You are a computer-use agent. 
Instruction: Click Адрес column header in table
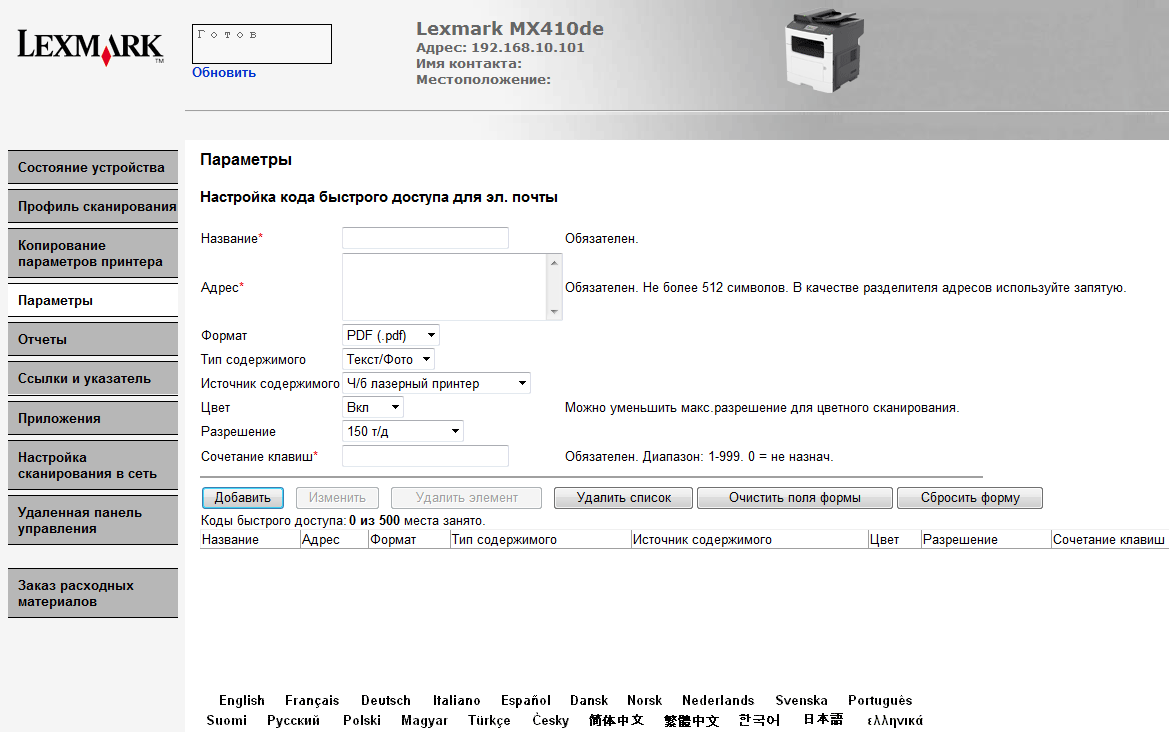321,540
